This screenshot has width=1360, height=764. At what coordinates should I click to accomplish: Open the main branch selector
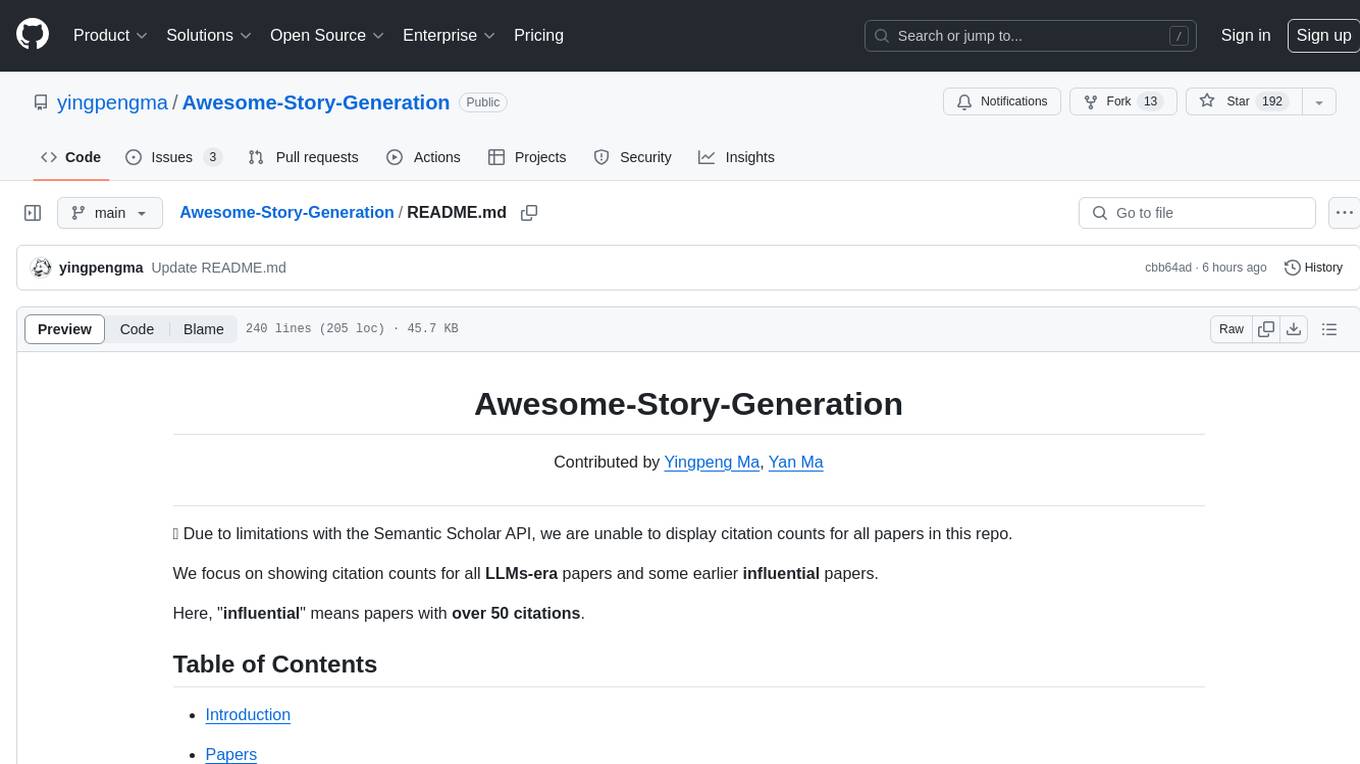[x=110, y=213]
